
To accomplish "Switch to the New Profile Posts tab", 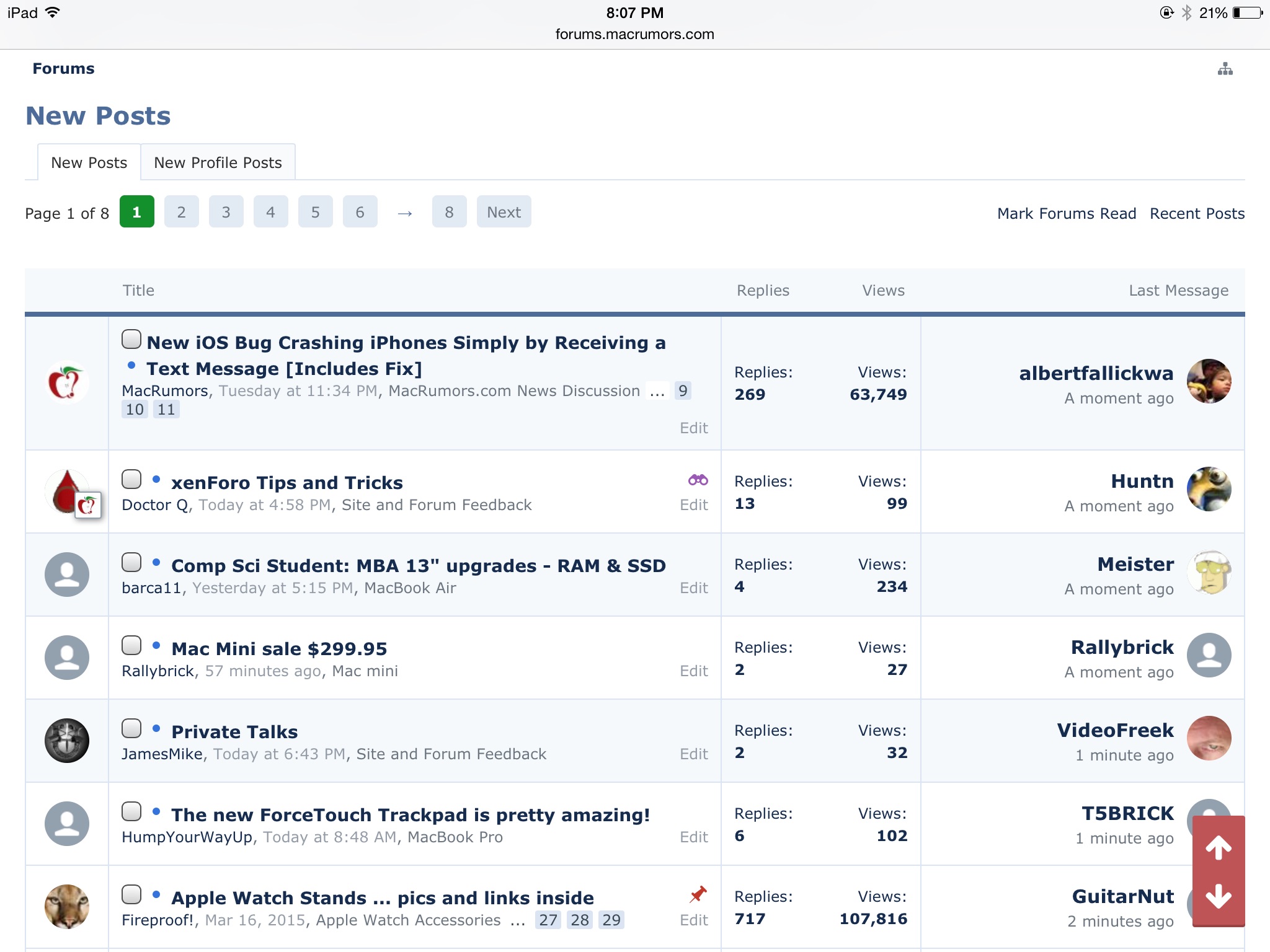I will point(218,162).
